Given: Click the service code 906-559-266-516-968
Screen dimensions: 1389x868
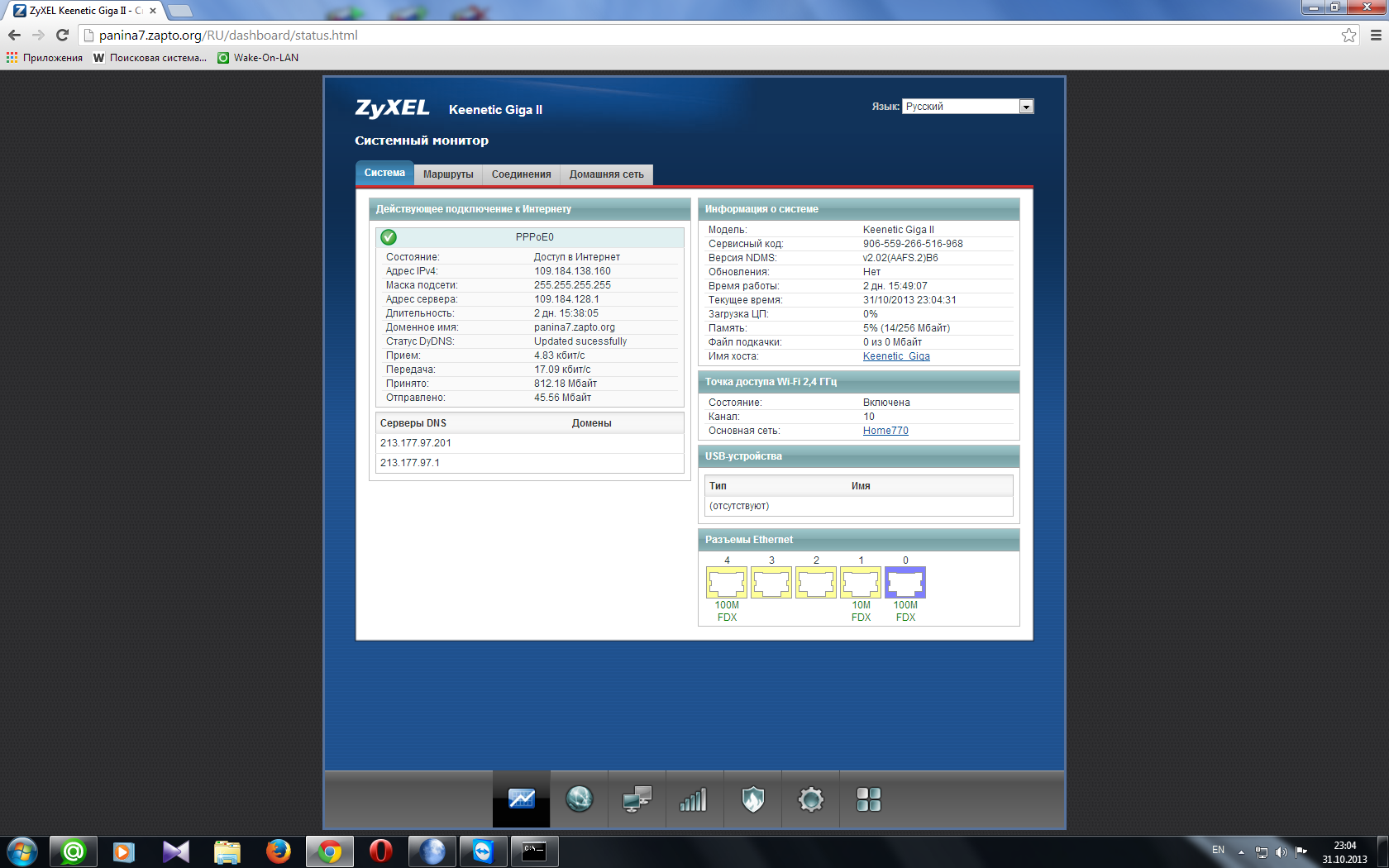Looking at the screenshot, I should (913, 244).
